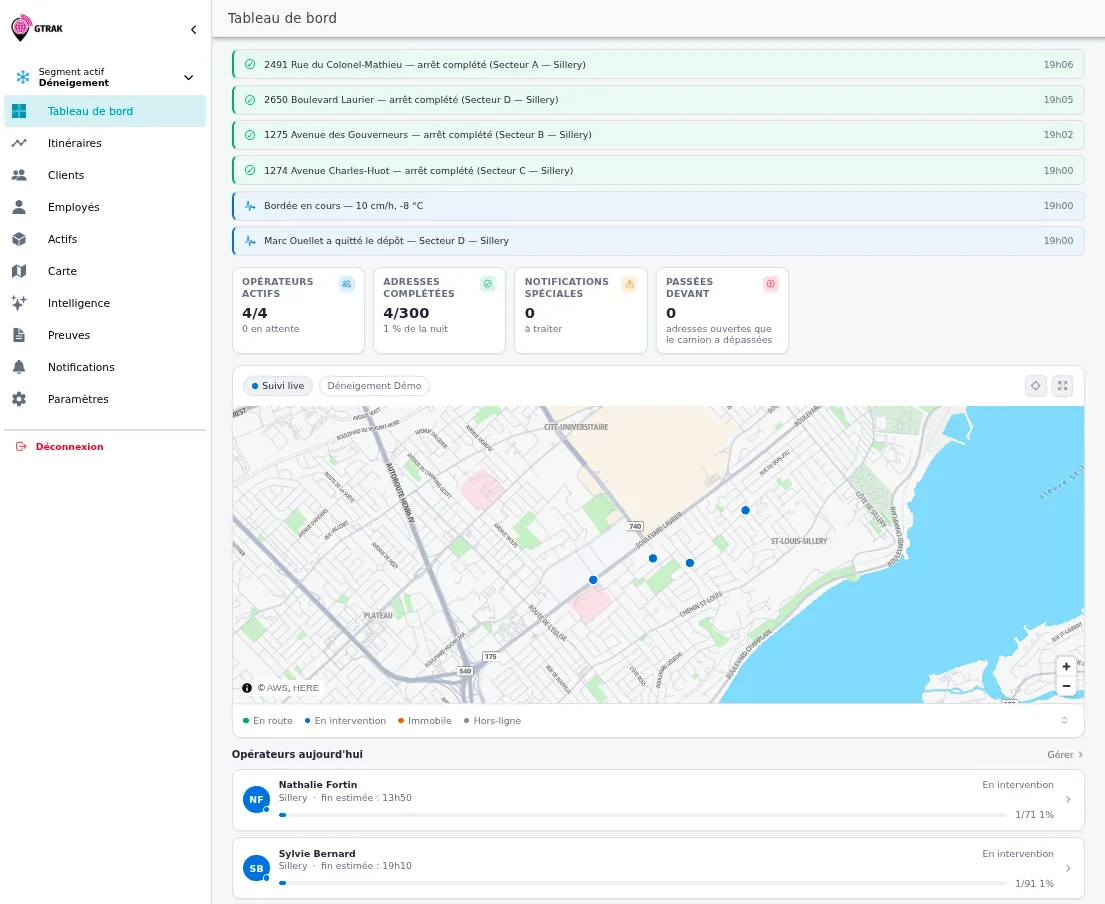
Task: Expand Nathalie Fortin row with the chevron
Action: point(1068,800)
